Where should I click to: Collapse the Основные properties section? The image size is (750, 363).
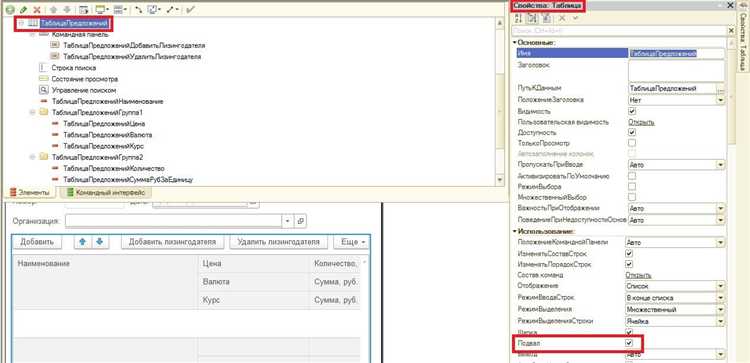point(515,43)
